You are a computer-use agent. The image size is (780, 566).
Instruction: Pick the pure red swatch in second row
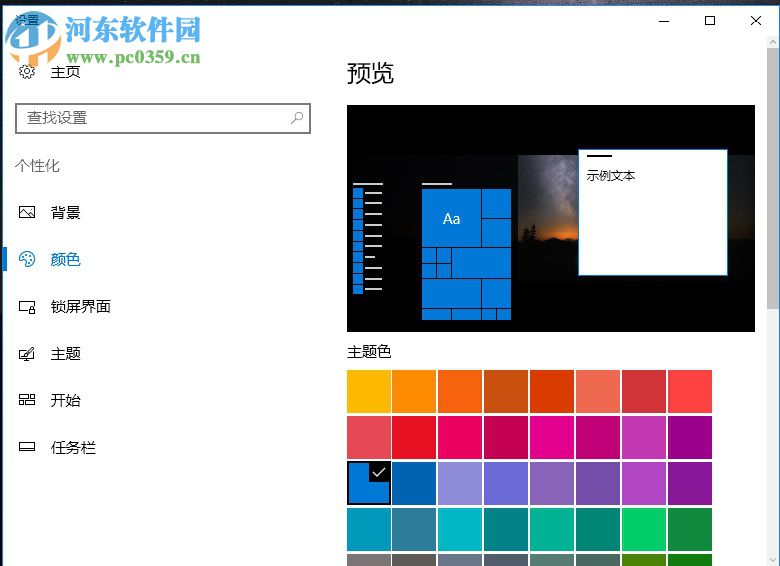(414, 437)
